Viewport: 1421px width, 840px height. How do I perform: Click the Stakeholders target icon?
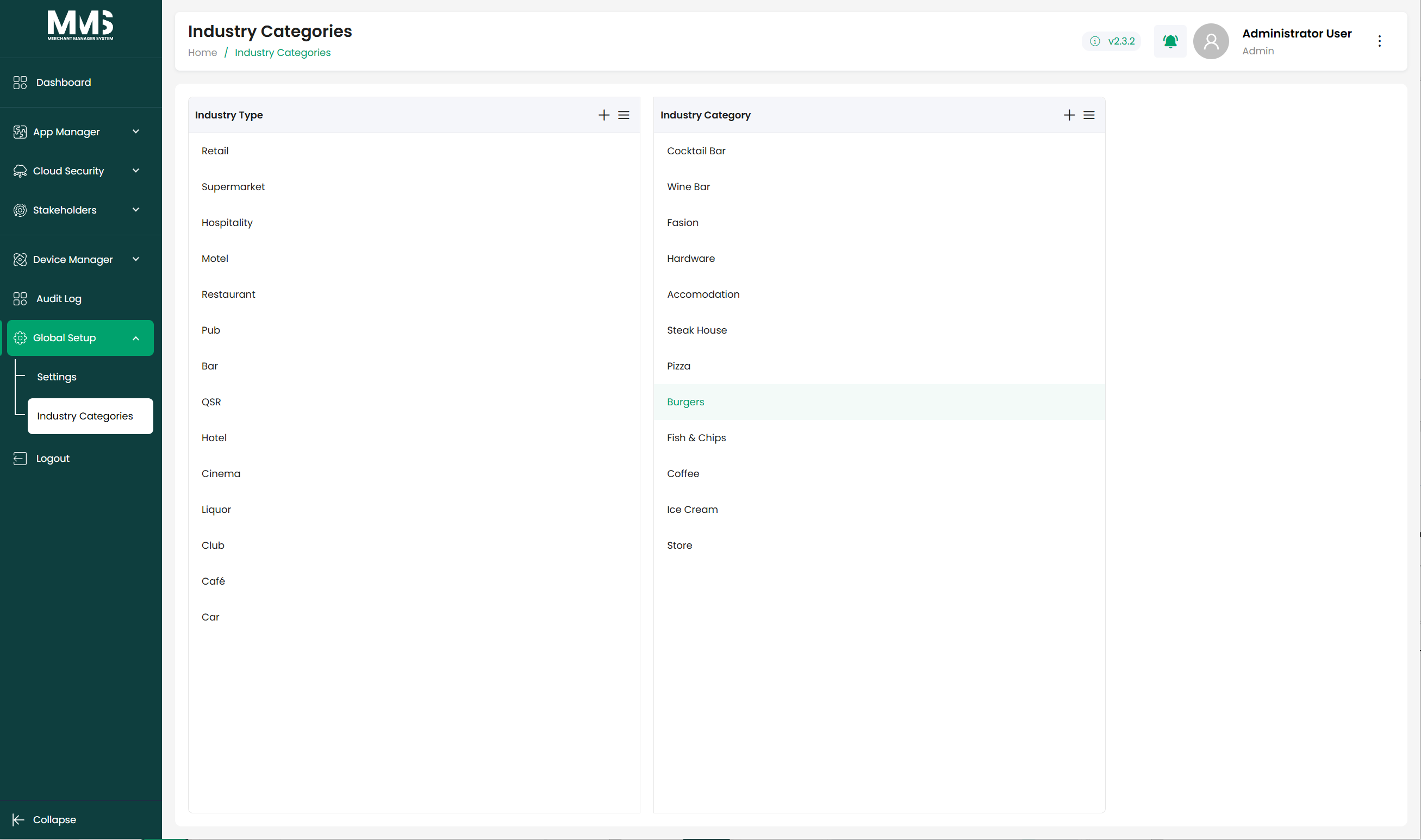click(20, 210)
